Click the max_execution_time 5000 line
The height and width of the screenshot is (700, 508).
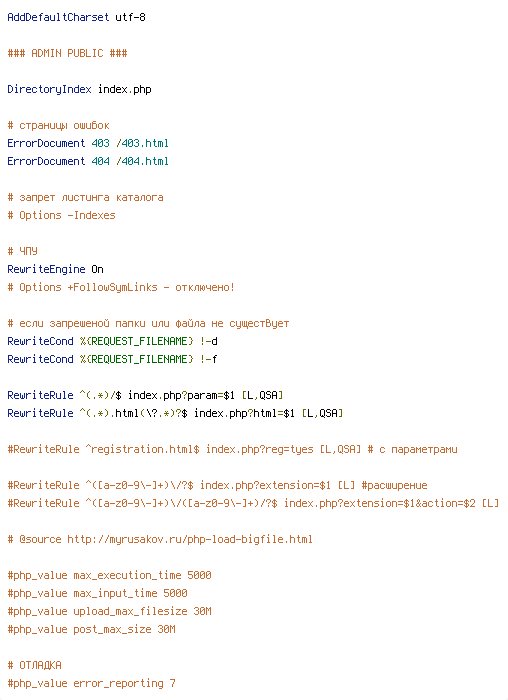click(109, 575)
